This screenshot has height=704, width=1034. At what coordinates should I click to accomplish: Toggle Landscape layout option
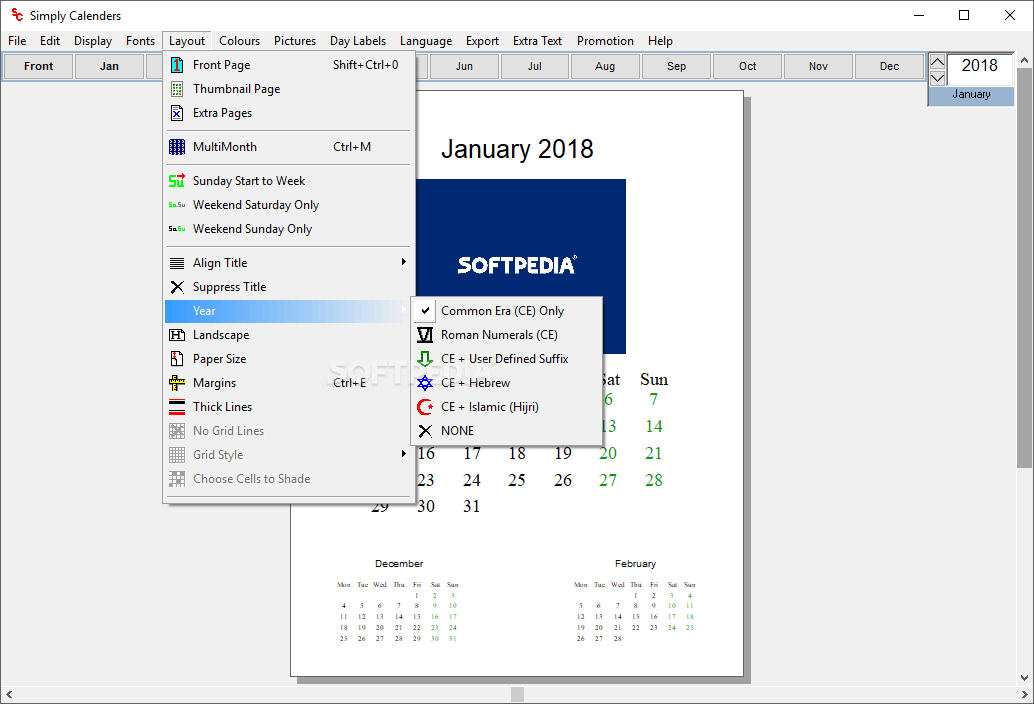288,335
